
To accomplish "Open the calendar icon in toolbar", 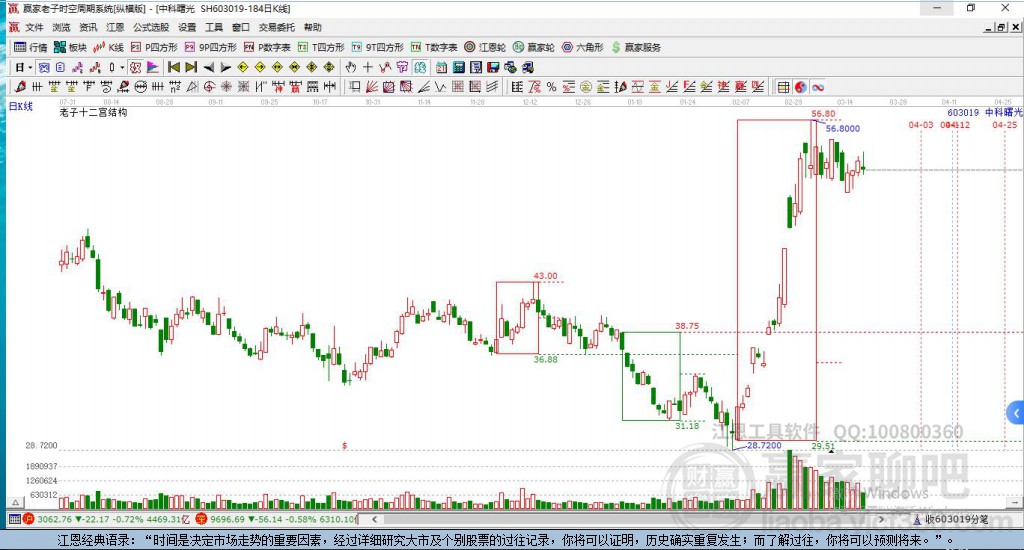I will (441, 67).
